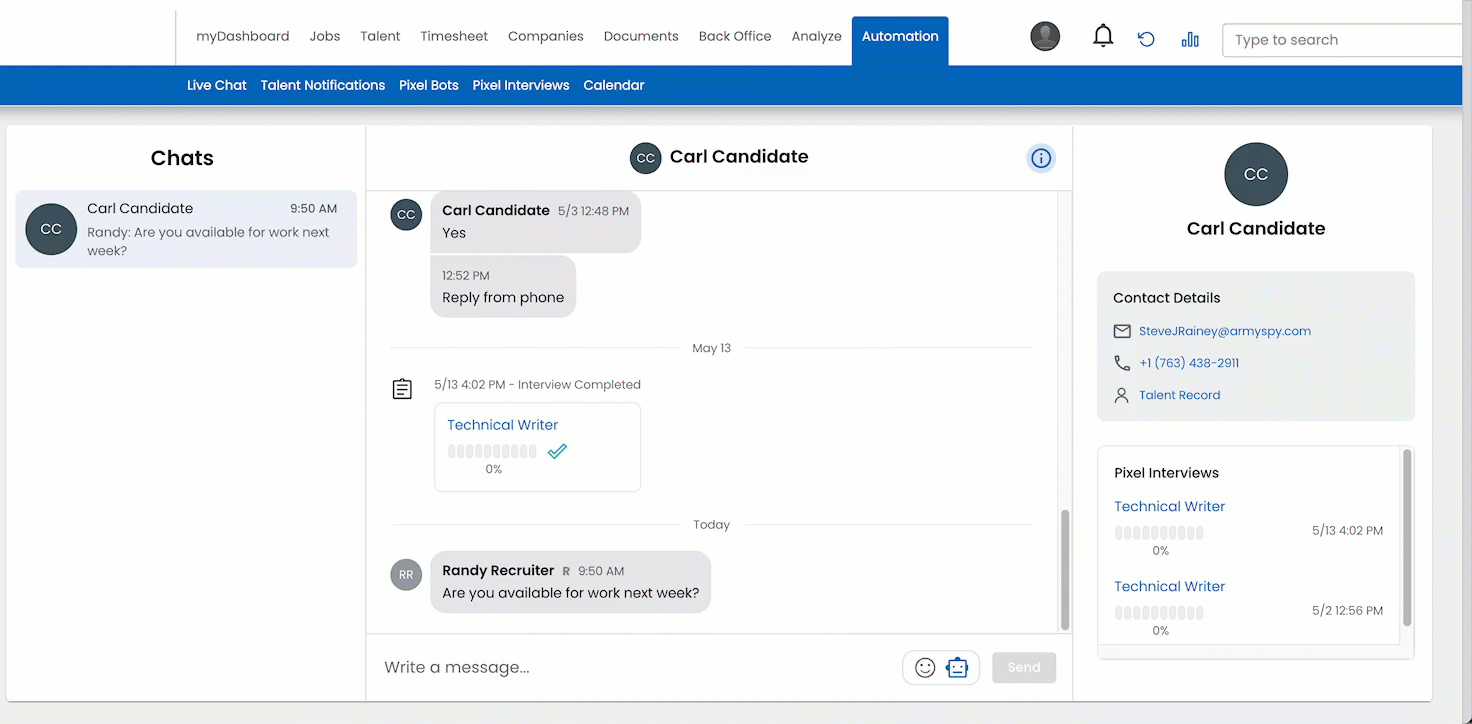This screenshot has height=724, width=1472.
Task: Click the 'Interview Completed' status text
Action: click(579, 384)
